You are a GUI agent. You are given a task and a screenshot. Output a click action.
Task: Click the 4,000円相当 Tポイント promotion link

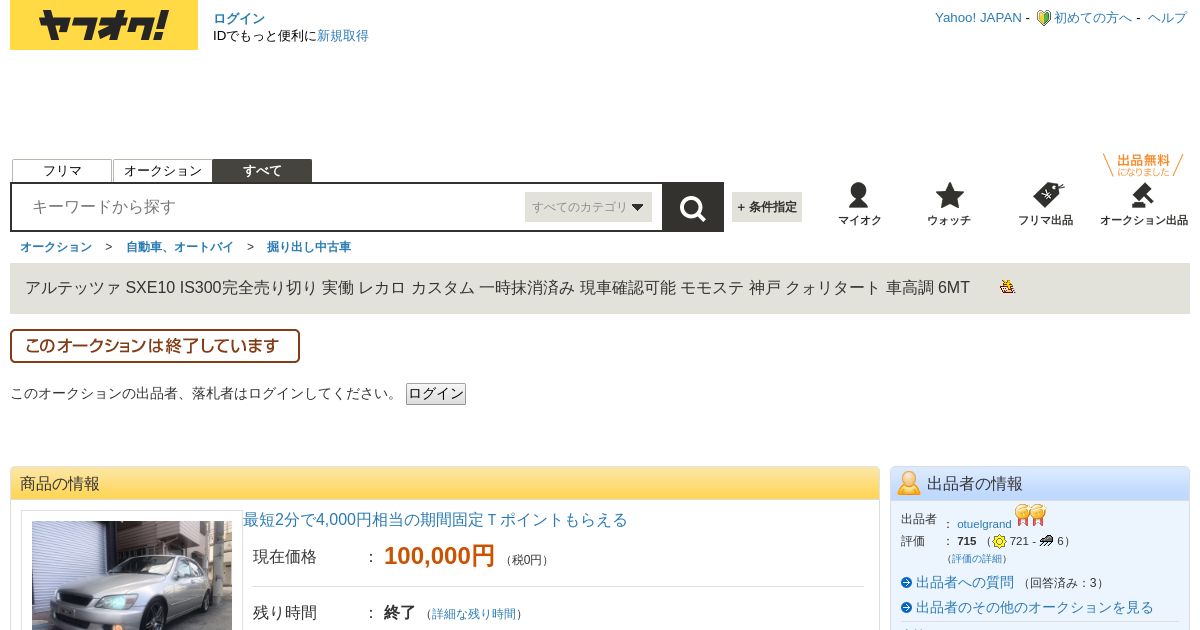[435, 520]
